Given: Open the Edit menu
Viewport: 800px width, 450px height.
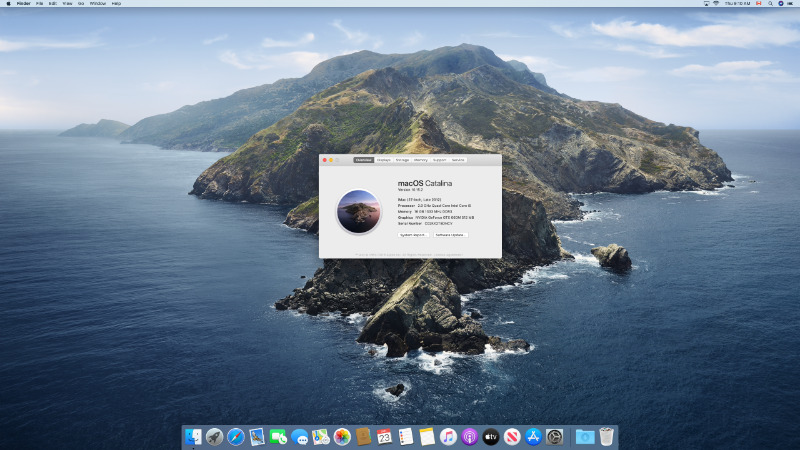Looking at the screenshot, I should point(53,3).
